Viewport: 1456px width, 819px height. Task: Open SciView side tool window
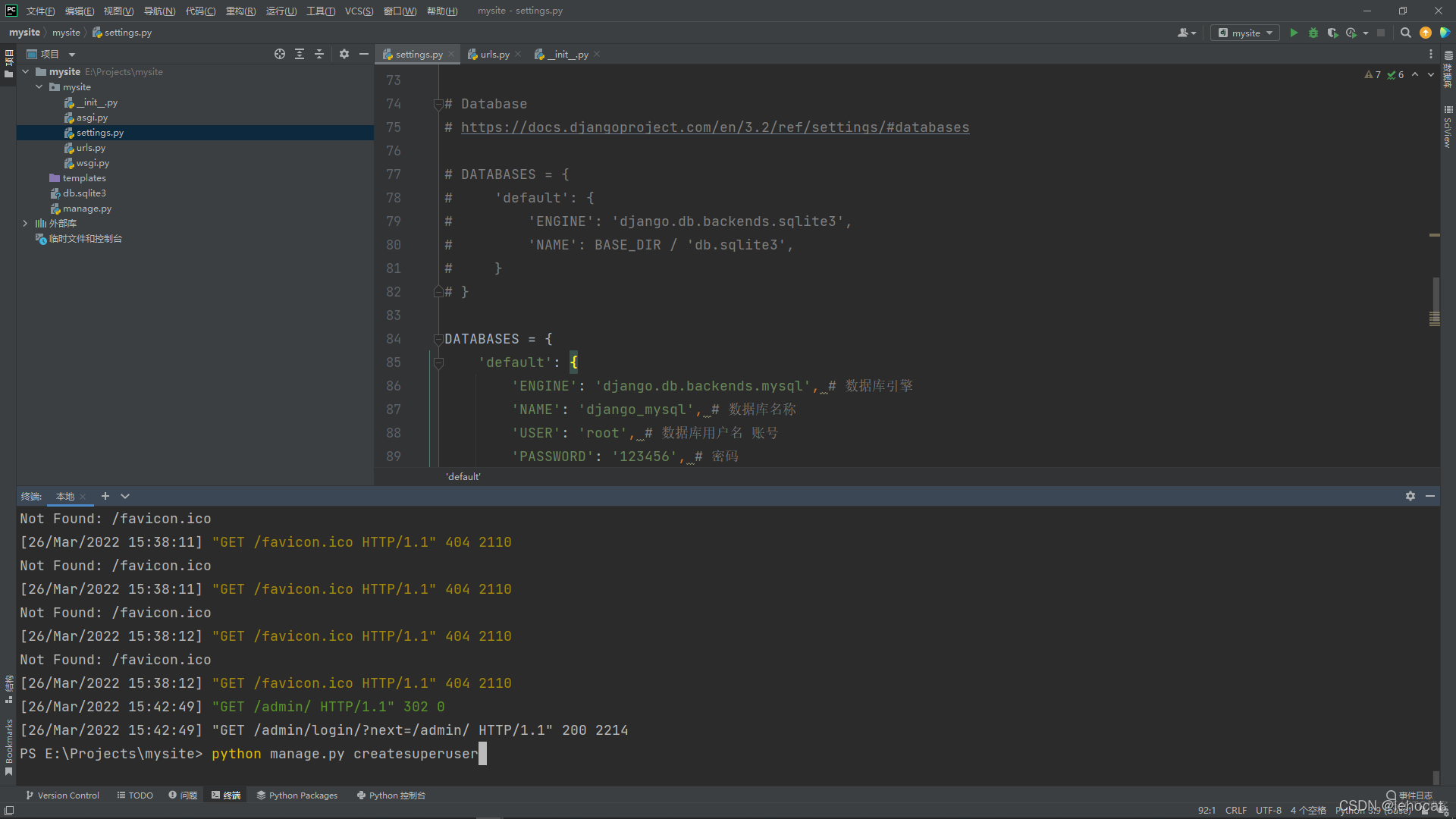coord(1448,127)
